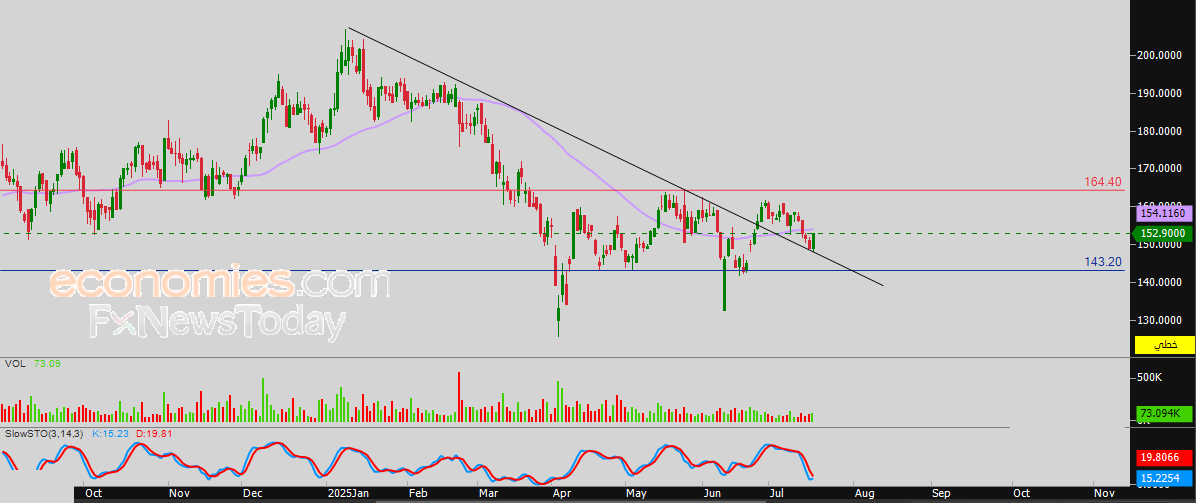1196x503 pixels.
Task: Select the 143.20 support level label
Action: click(1103, 262)
